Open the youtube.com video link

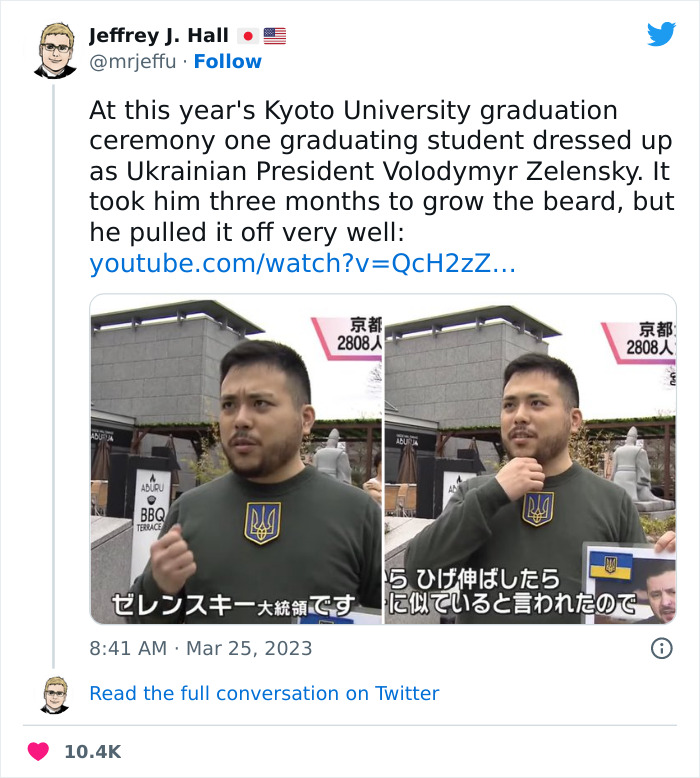pos(302,263)
